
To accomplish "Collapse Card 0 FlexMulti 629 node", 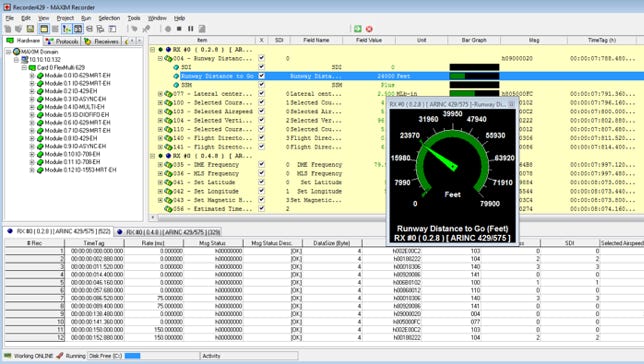I will coord(24,67).
